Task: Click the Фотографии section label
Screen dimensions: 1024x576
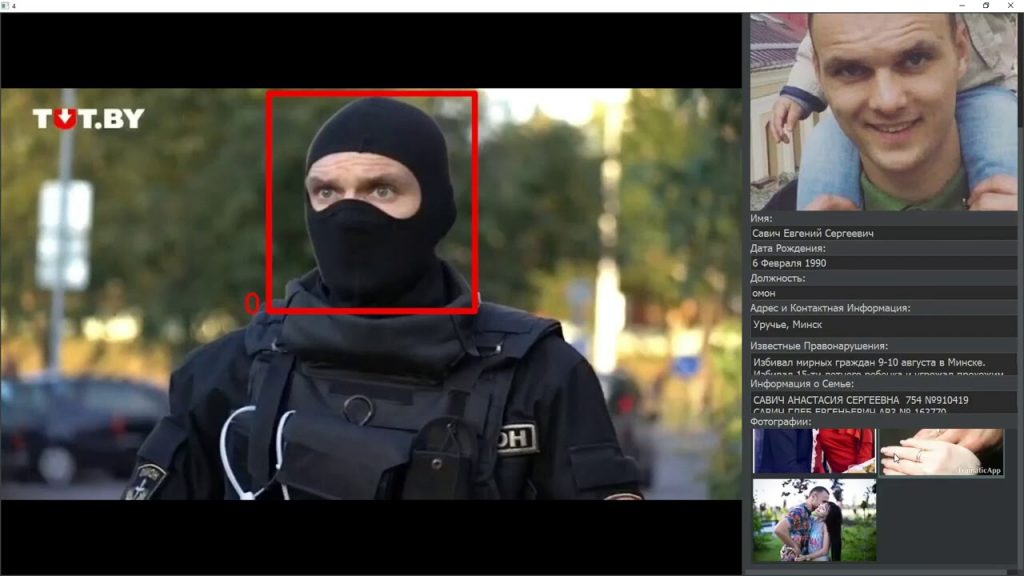Action: [x=781, y=422]
